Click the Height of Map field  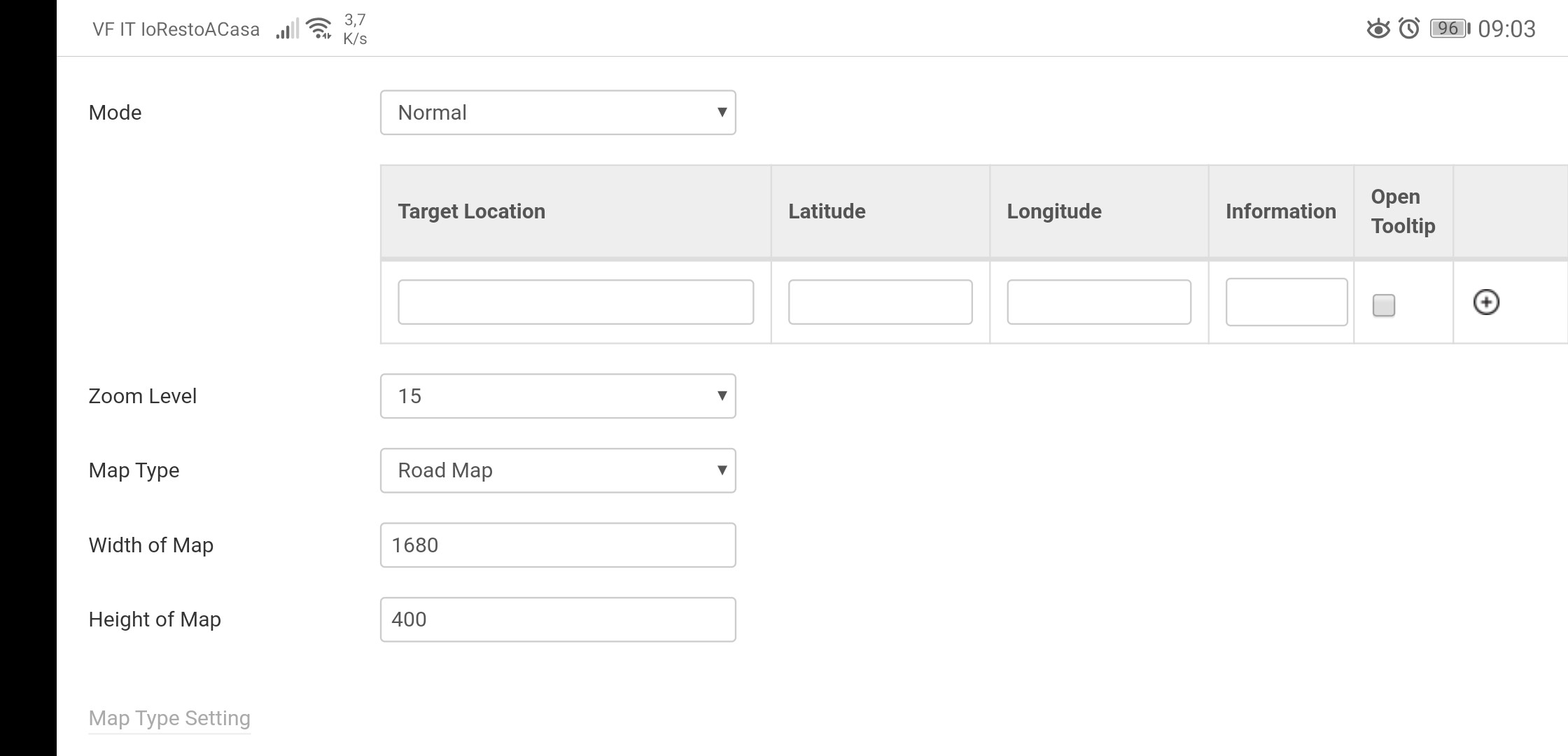click(557, 619)
